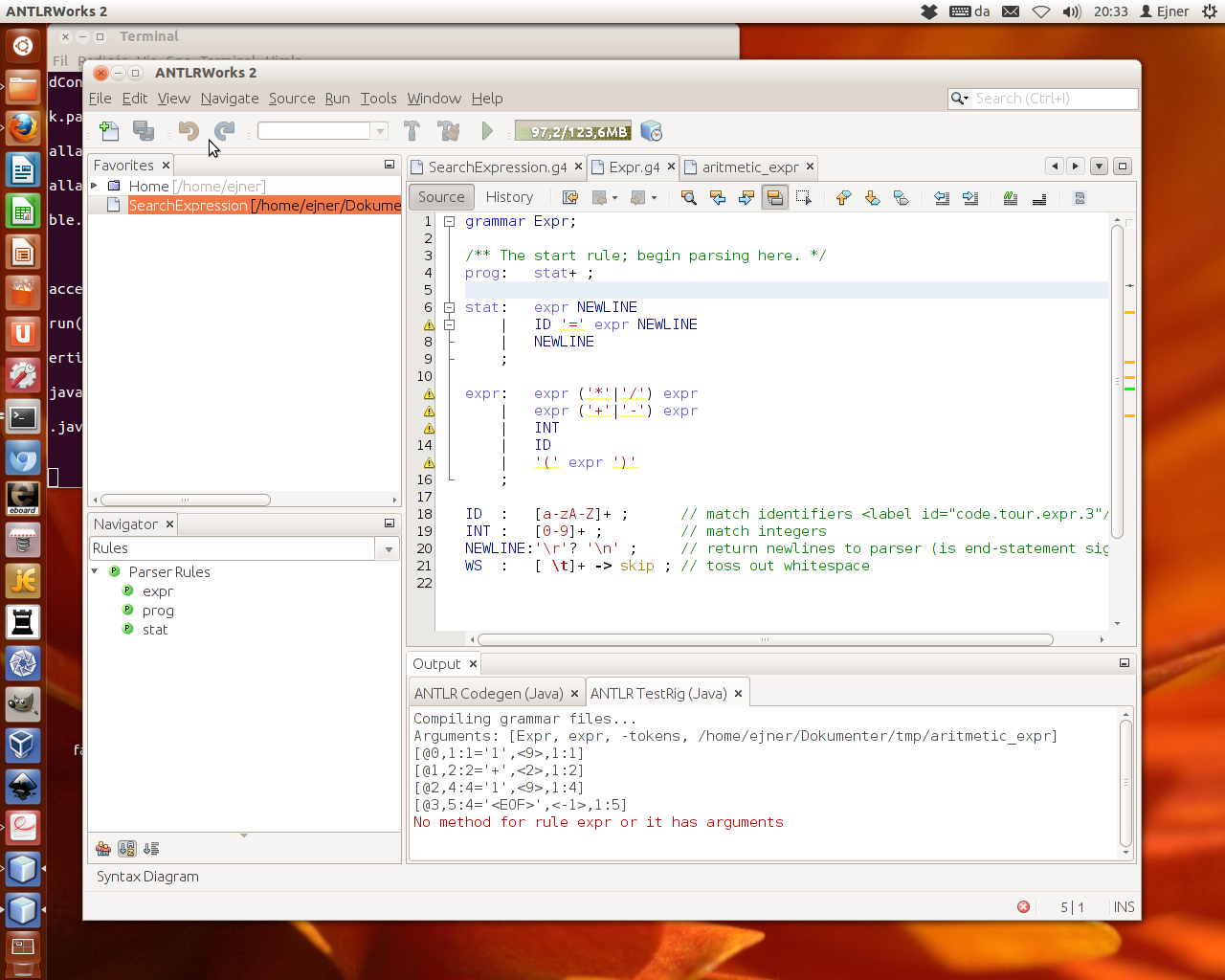The height and width of the screenshot is (980, 1225).
Task: Switch editor to Source view
Action: click(x=441, y=197)
